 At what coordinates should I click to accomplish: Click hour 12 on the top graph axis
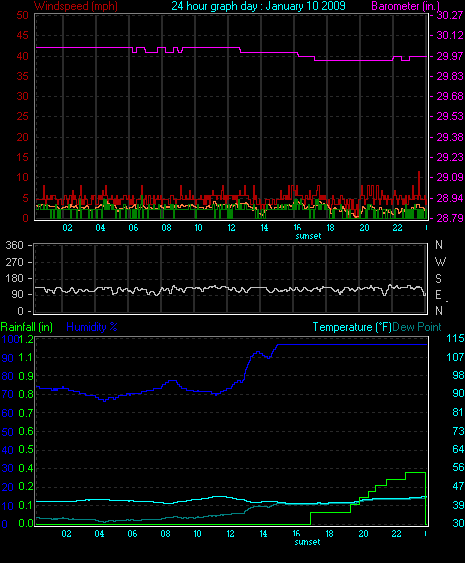(x=231, y=228)
